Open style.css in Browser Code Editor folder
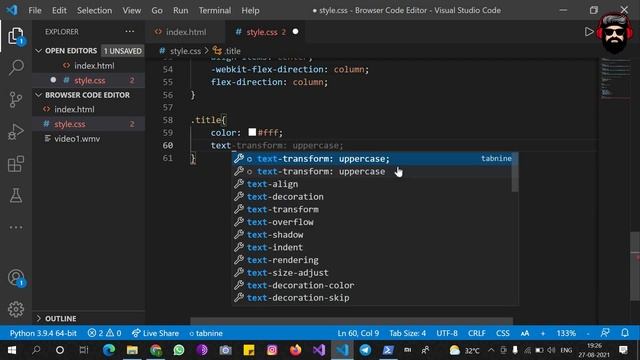 89,124
